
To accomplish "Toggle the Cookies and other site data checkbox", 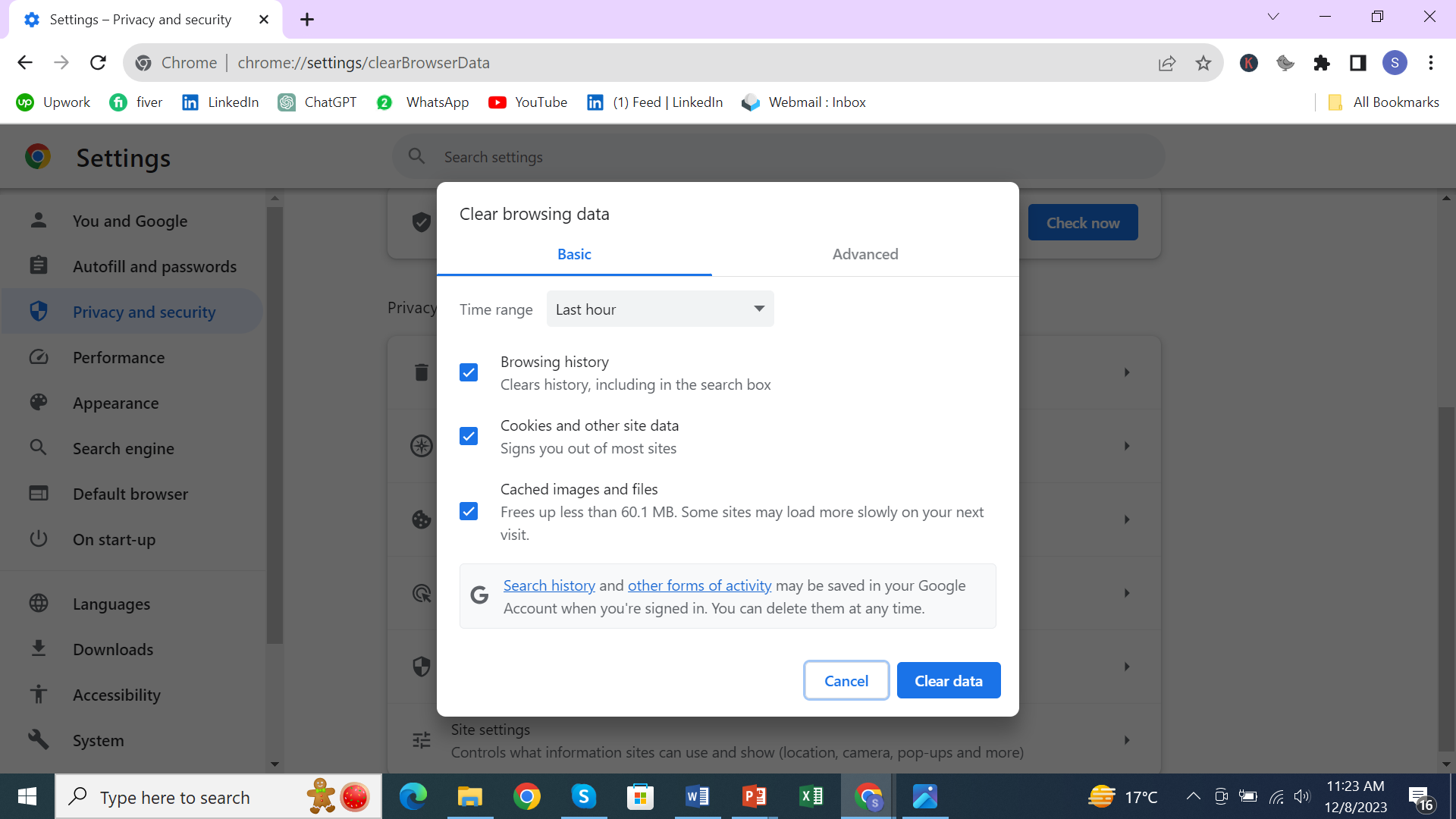I will 468,436.
